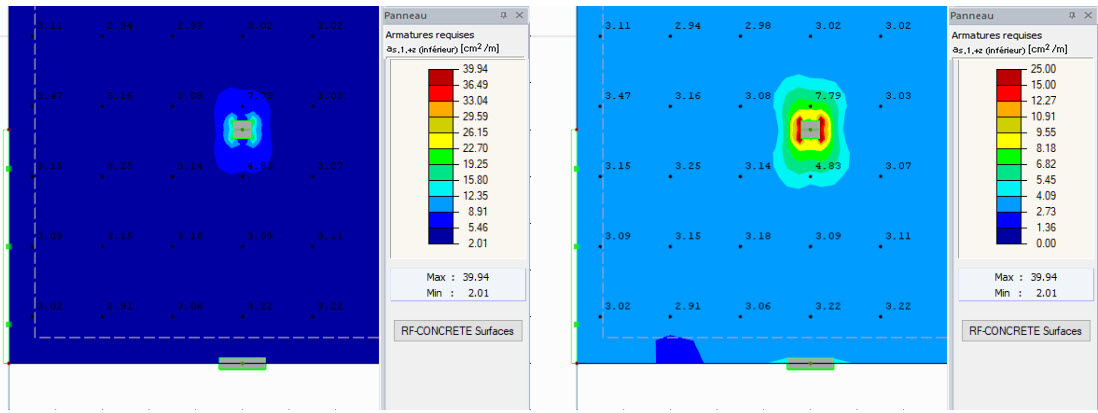Click the 19.25 legend value

coord(476,164)
